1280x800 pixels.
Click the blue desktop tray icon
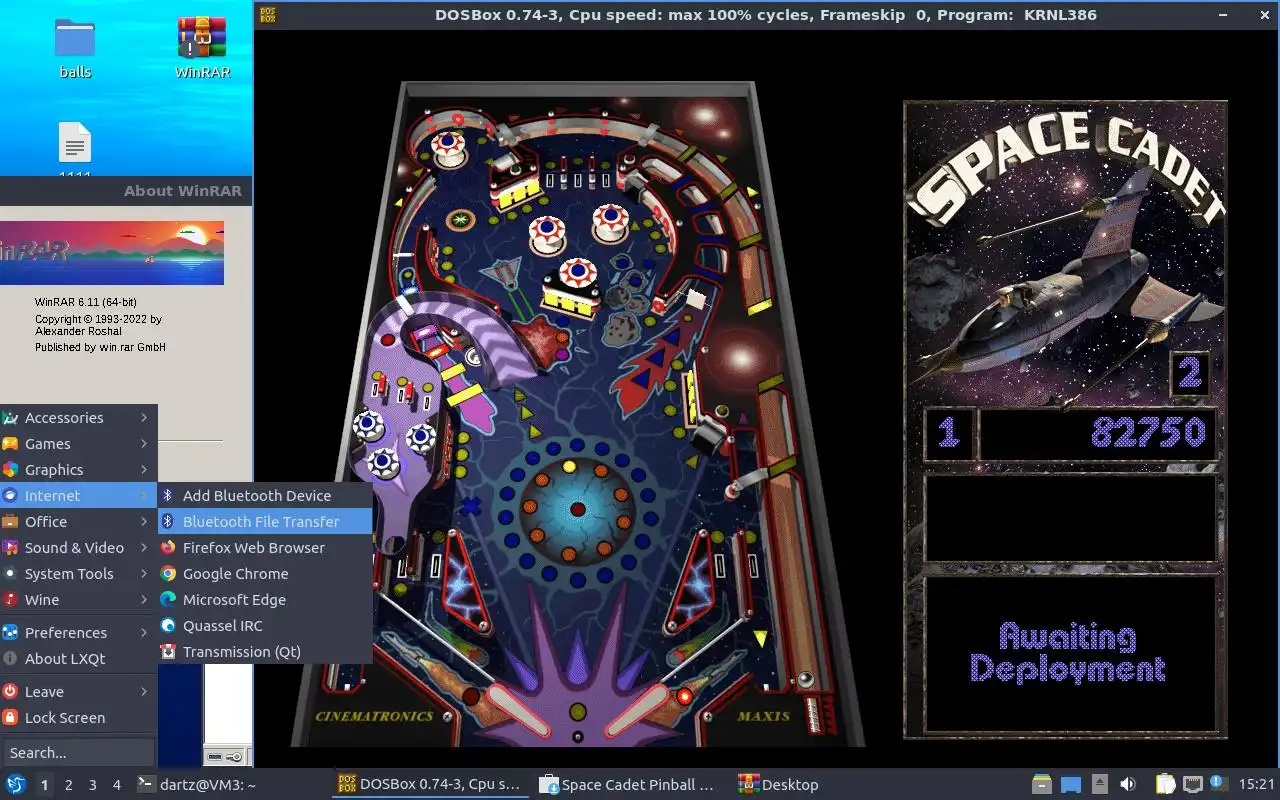click(1071, 785)
